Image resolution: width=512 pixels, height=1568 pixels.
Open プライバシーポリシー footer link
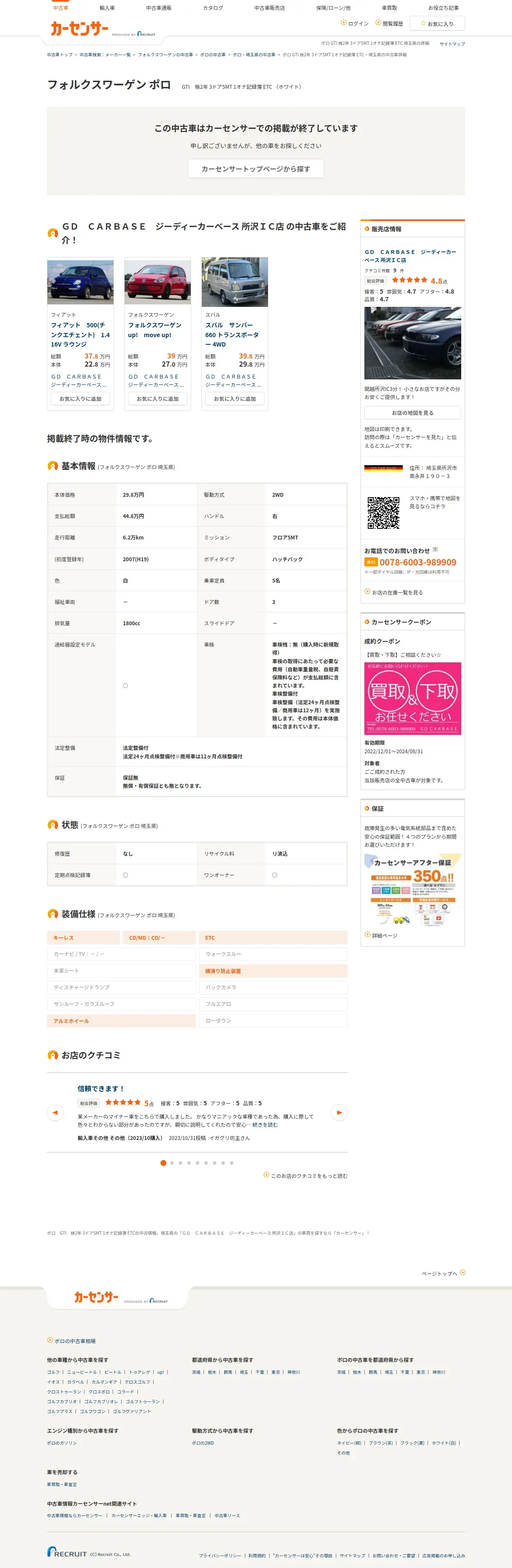click(x=220, y=1555)
